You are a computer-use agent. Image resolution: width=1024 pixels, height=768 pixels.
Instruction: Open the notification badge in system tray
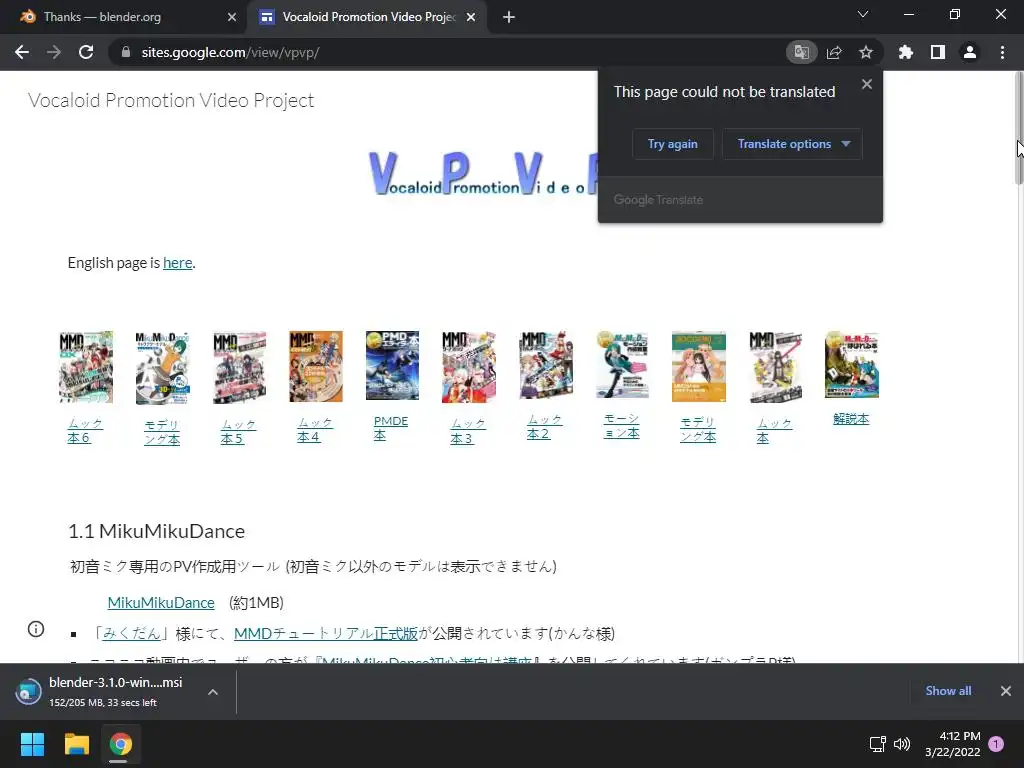click(996, 744)
